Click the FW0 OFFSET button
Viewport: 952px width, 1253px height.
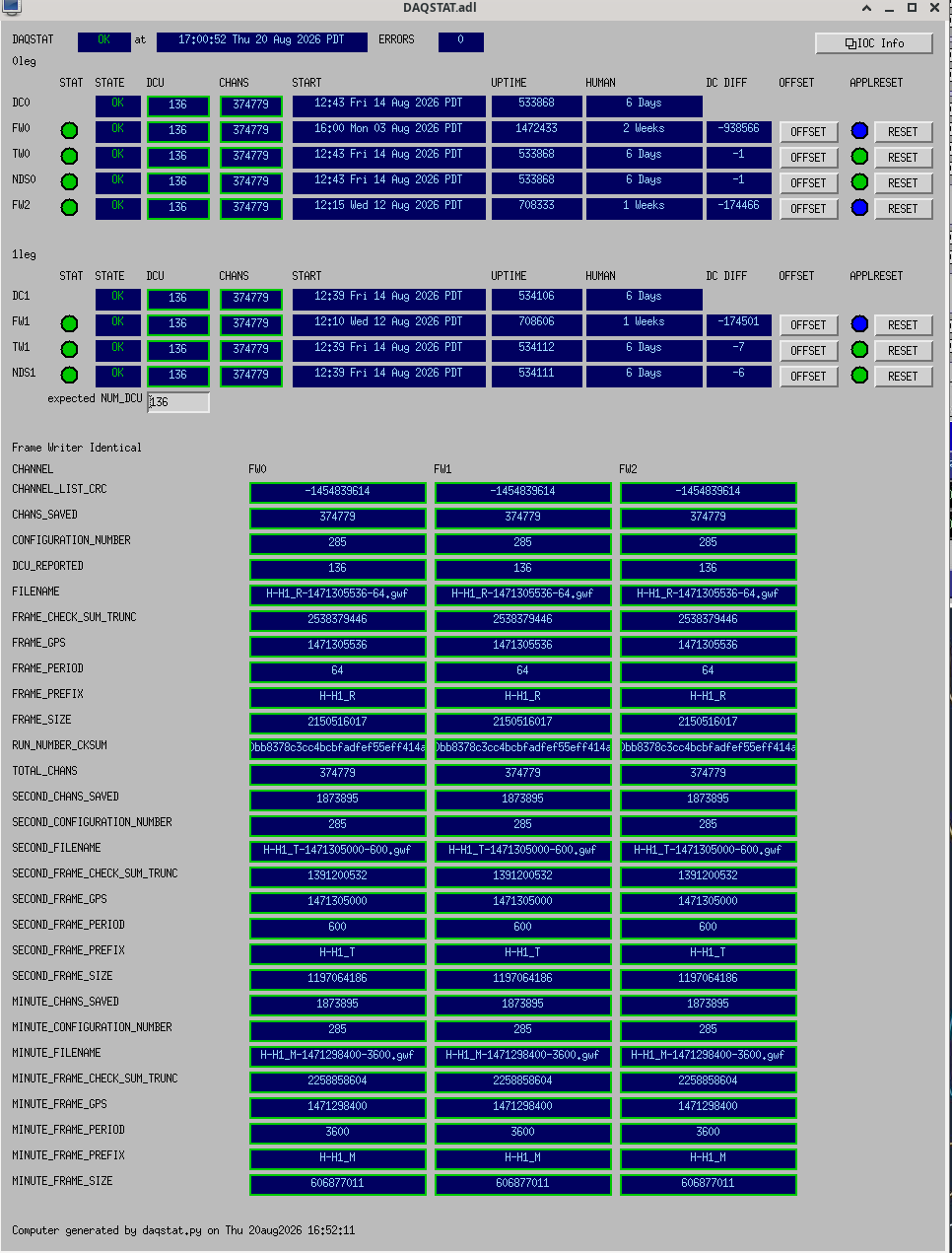(808, 132)
